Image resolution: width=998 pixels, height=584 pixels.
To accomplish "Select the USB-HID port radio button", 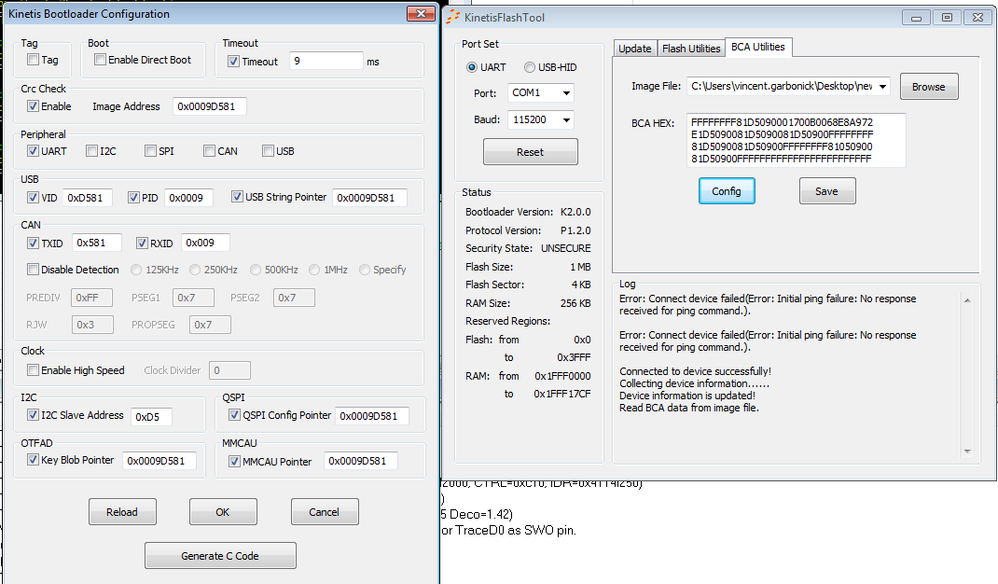I will pyautogui.click(x=530, y=67).
